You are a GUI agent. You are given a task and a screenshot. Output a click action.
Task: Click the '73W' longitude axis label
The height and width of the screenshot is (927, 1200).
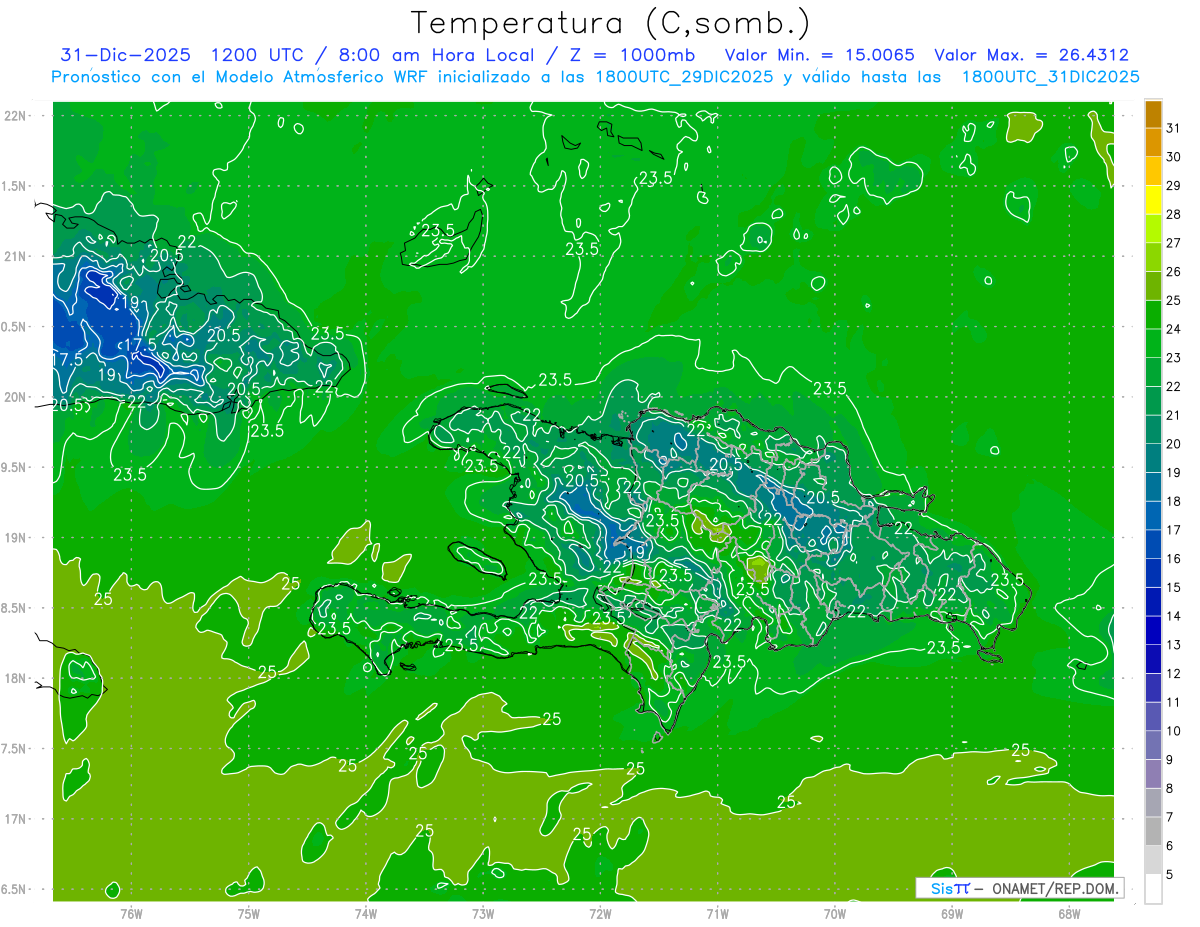(483, 914)
